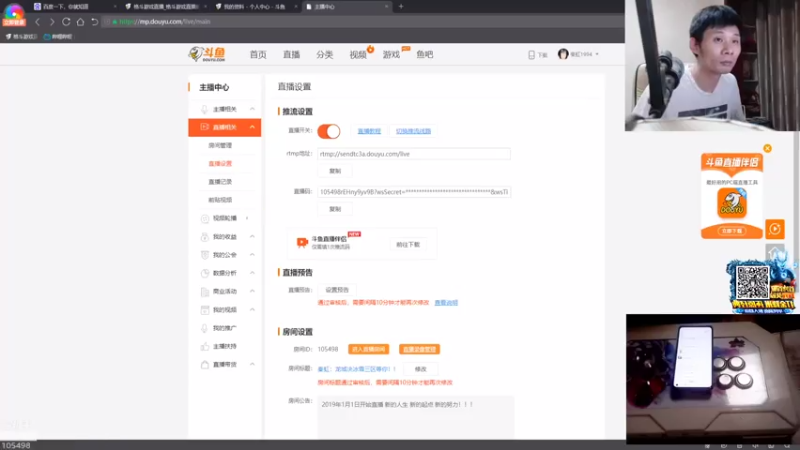Open the 直播教程 link

tap(369, 131)
